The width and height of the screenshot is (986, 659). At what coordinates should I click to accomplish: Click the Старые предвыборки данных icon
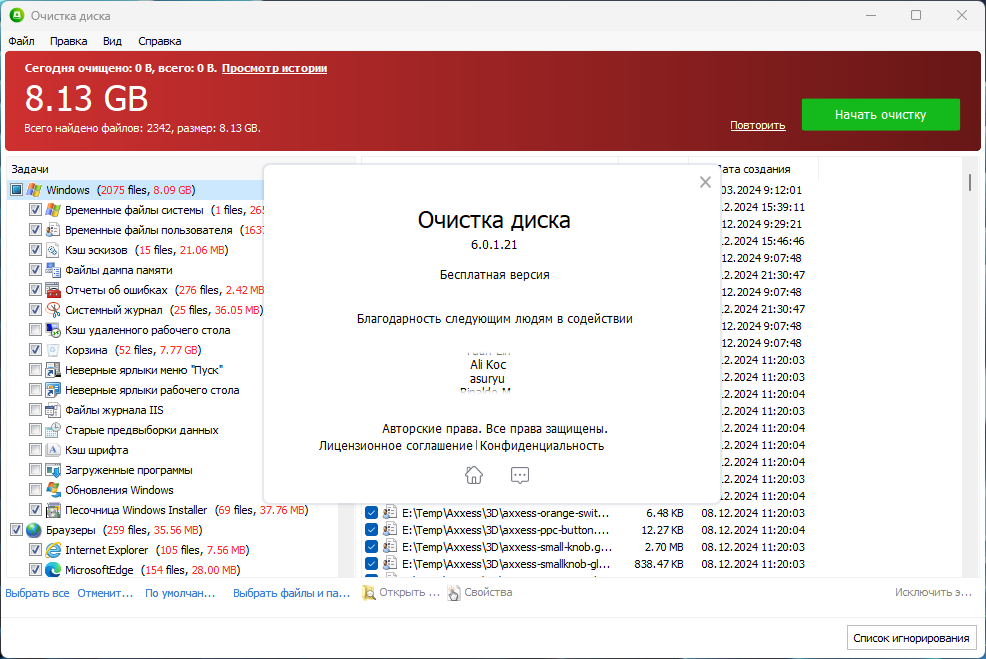[53, 430]
